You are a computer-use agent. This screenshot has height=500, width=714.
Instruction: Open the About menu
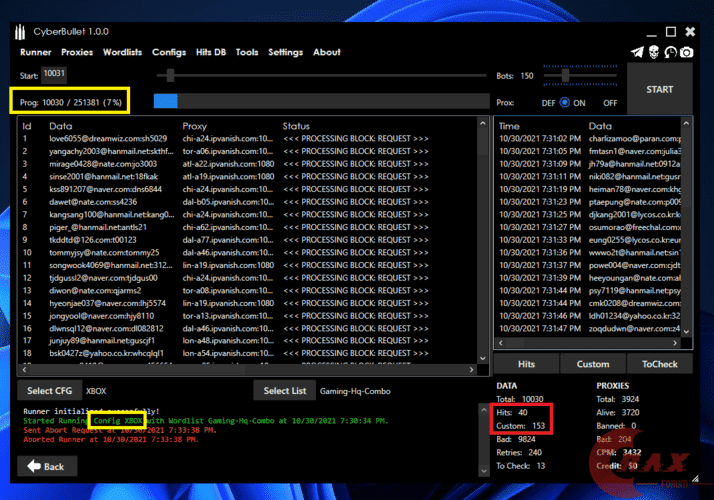coord(326,52)
